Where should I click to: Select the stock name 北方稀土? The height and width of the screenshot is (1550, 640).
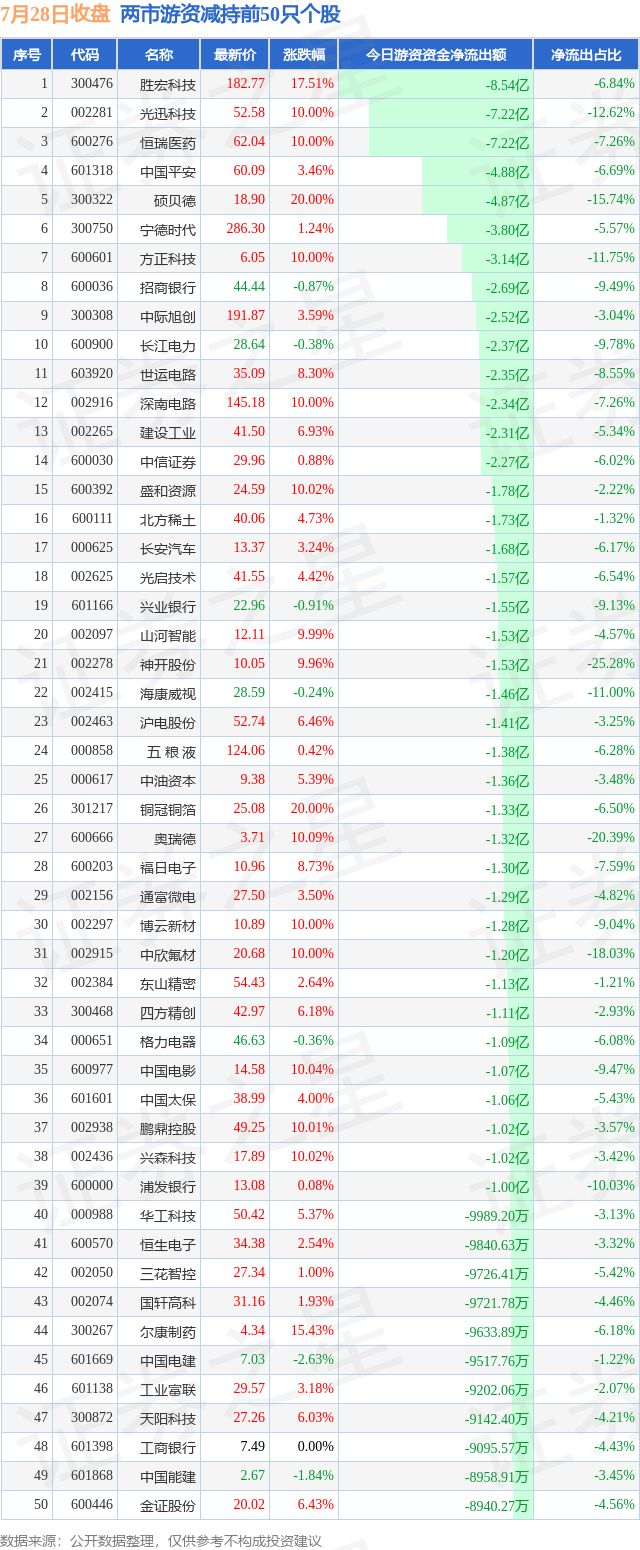pos(168,519)
